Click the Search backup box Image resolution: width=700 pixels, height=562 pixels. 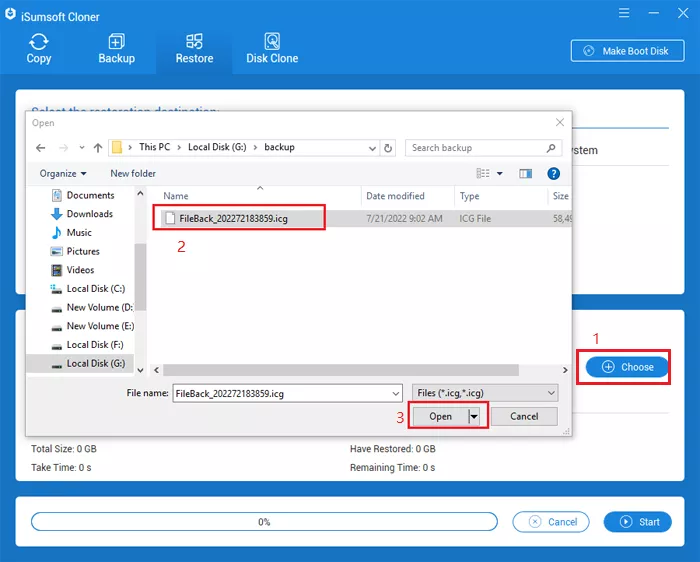coord(478,148)
